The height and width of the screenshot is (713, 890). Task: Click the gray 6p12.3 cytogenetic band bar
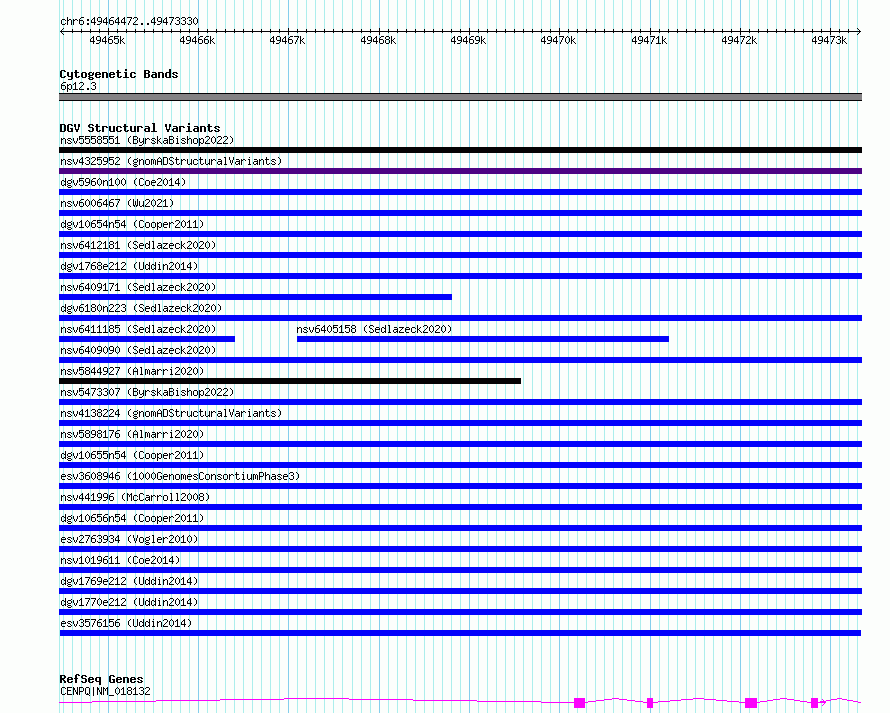point(460,97)
